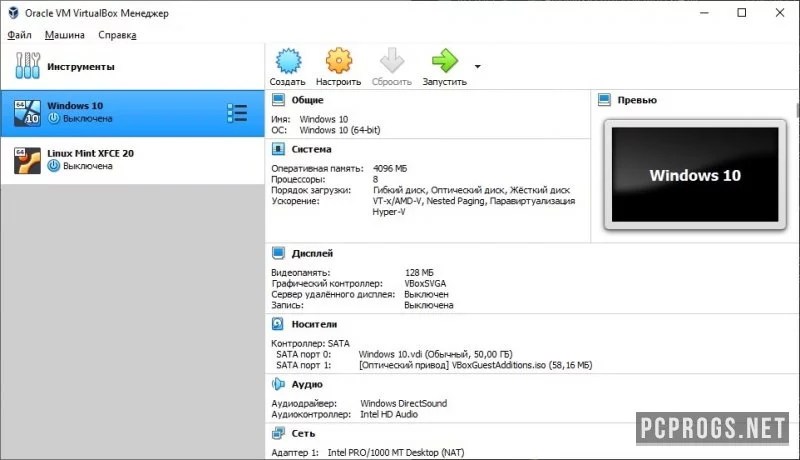The width and height of the screenshot is (800, 460).
Task: Click the Запись Выключена value
Action: (x=429, y=305)
